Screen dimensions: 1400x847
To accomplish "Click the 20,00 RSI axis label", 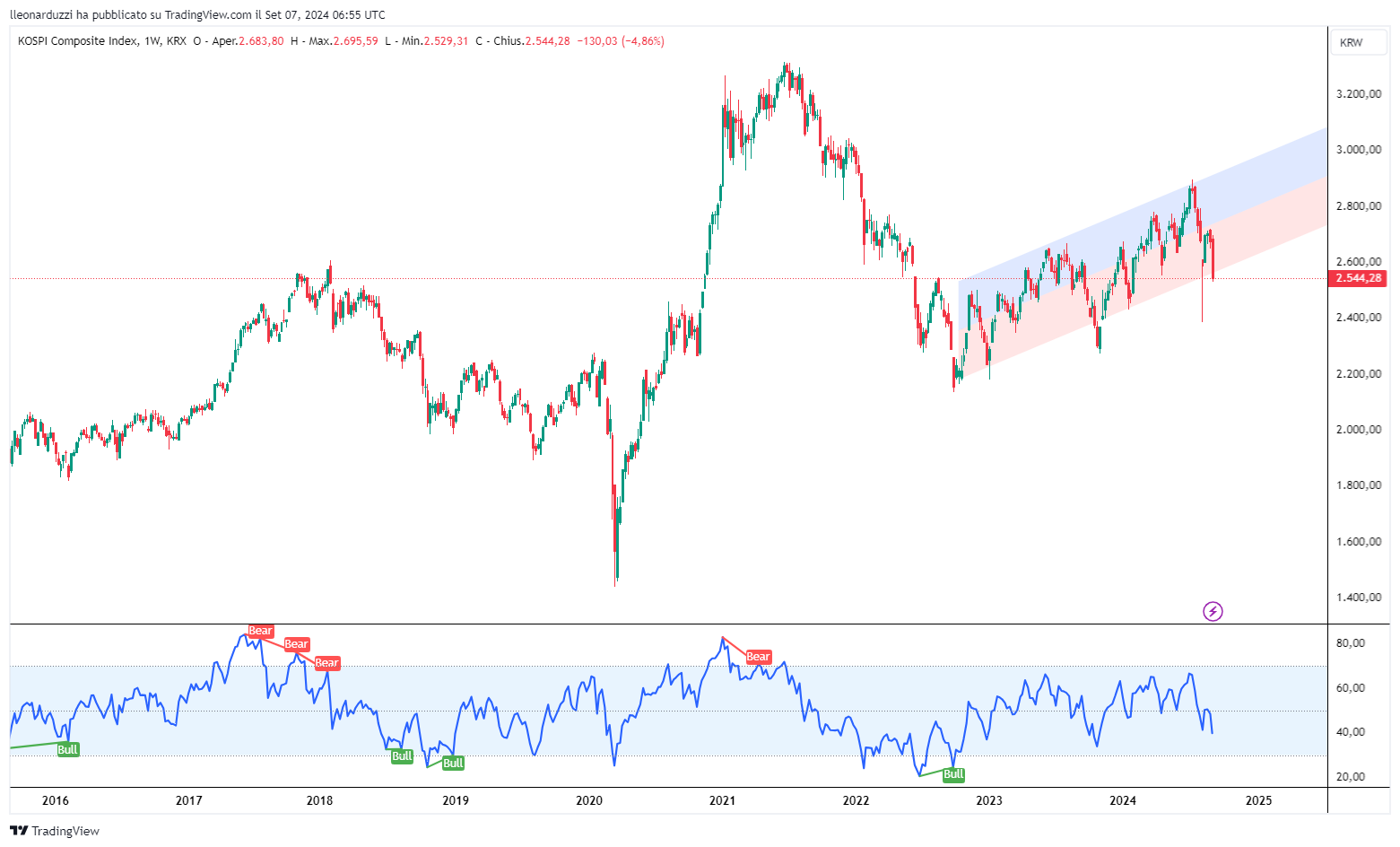I will [x=1351, y=777].
